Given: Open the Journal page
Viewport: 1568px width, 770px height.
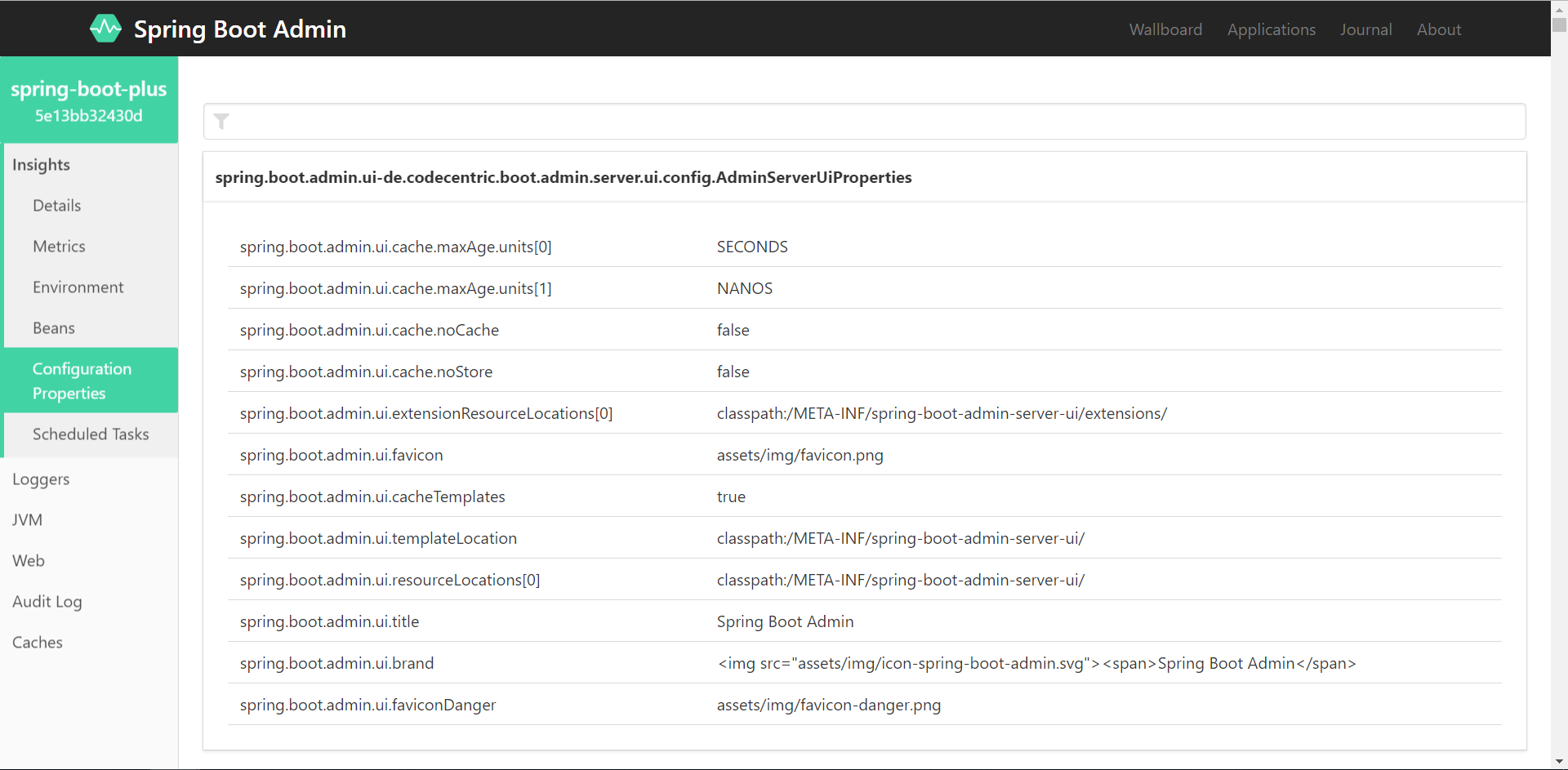Looking at the screenshot, I should 1365,29.
